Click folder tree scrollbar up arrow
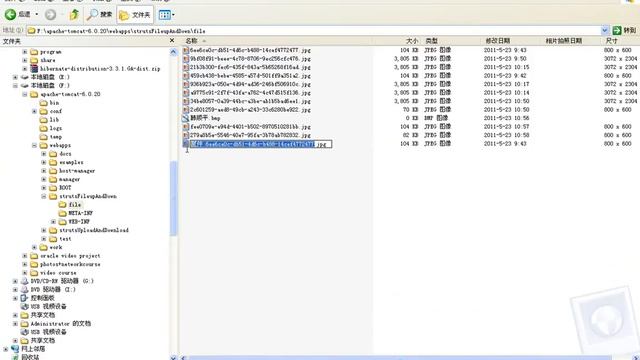 coord(173,52)
